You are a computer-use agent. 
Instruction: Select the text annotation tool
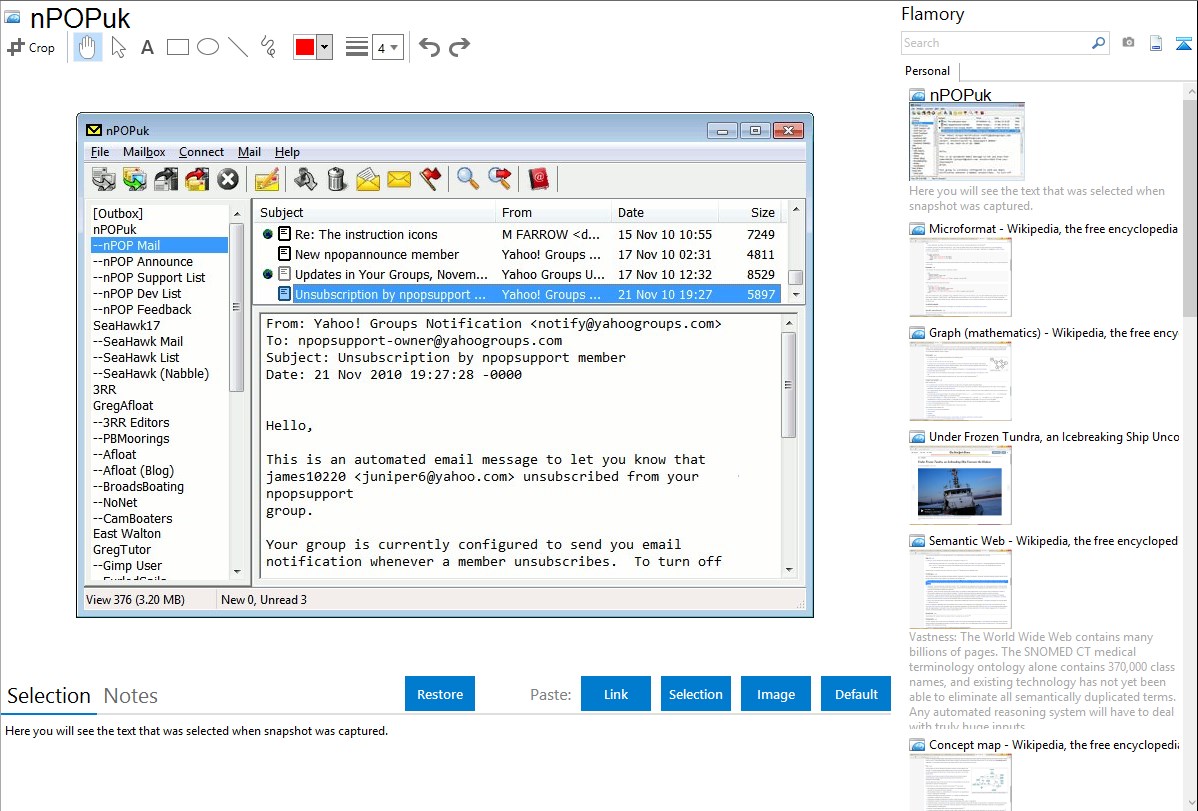click(x=147, y=47)
